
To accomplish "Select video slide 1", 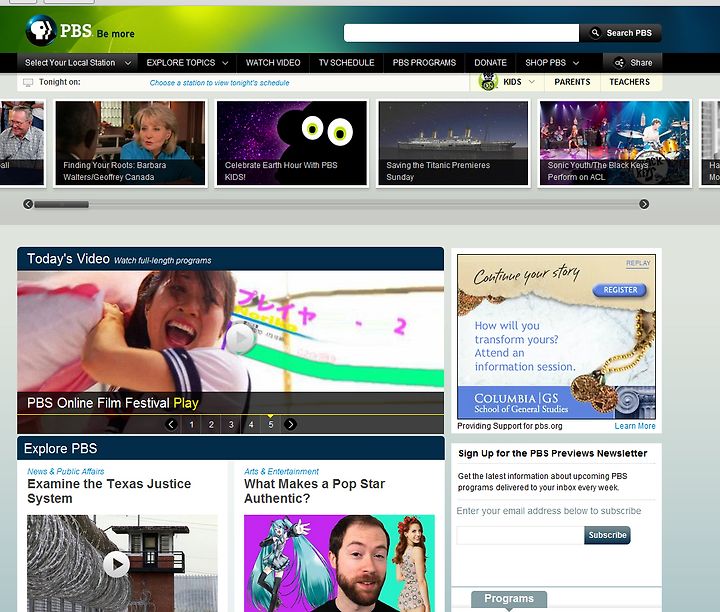I will [191, 425].
